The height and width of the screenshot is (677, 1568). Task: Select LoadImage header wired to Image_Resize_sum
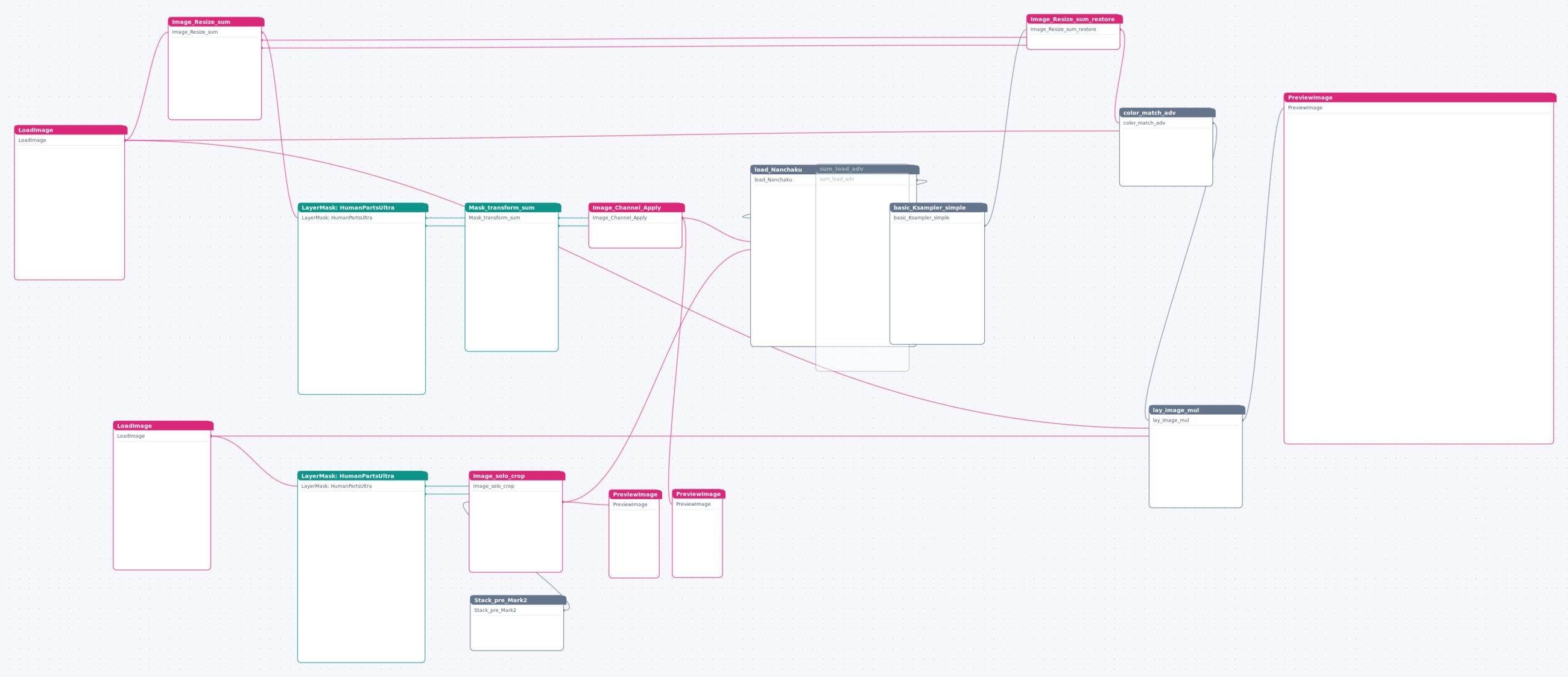[71, 130]
